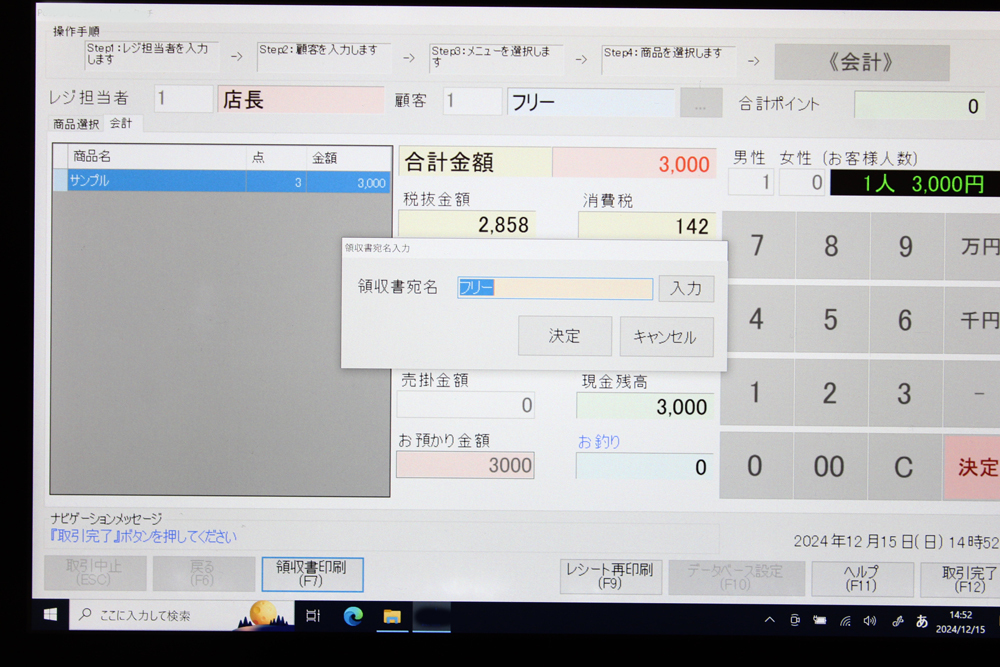Tap keypad number 8
The height and width of the screenshot is (667, 1000).
[831, 246]
